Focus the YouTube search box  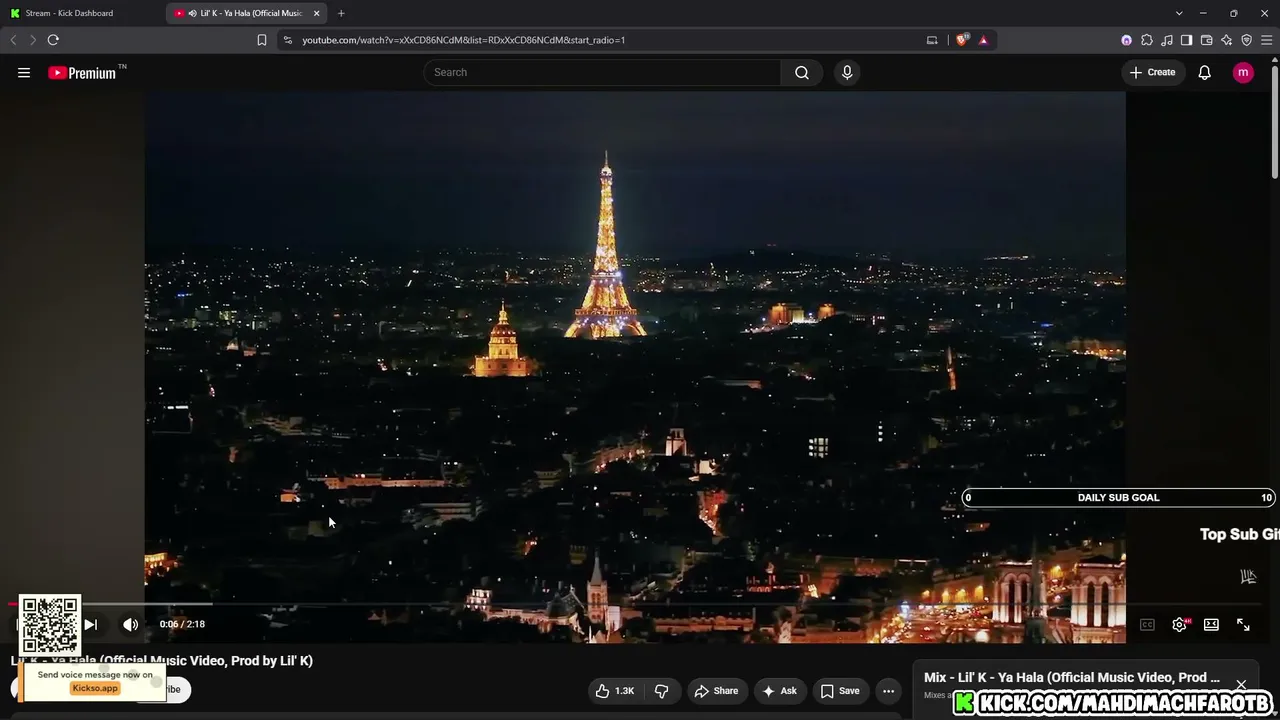[602, 72]
